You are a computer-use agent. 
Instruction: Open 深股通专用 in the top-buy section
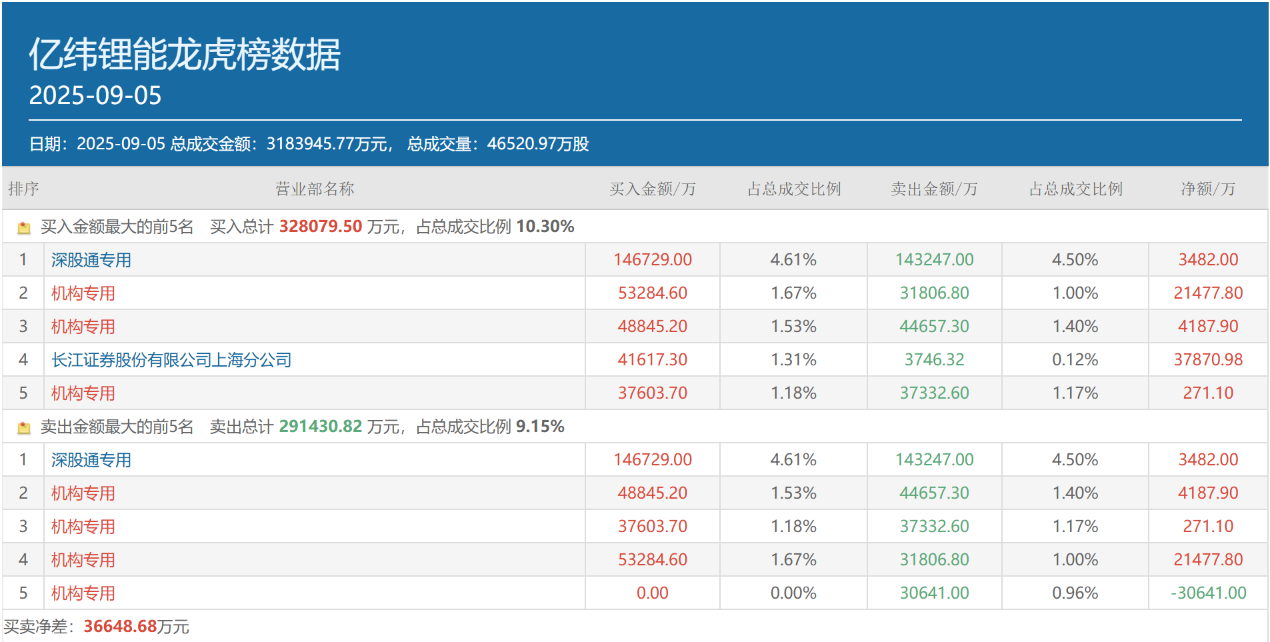91,260
